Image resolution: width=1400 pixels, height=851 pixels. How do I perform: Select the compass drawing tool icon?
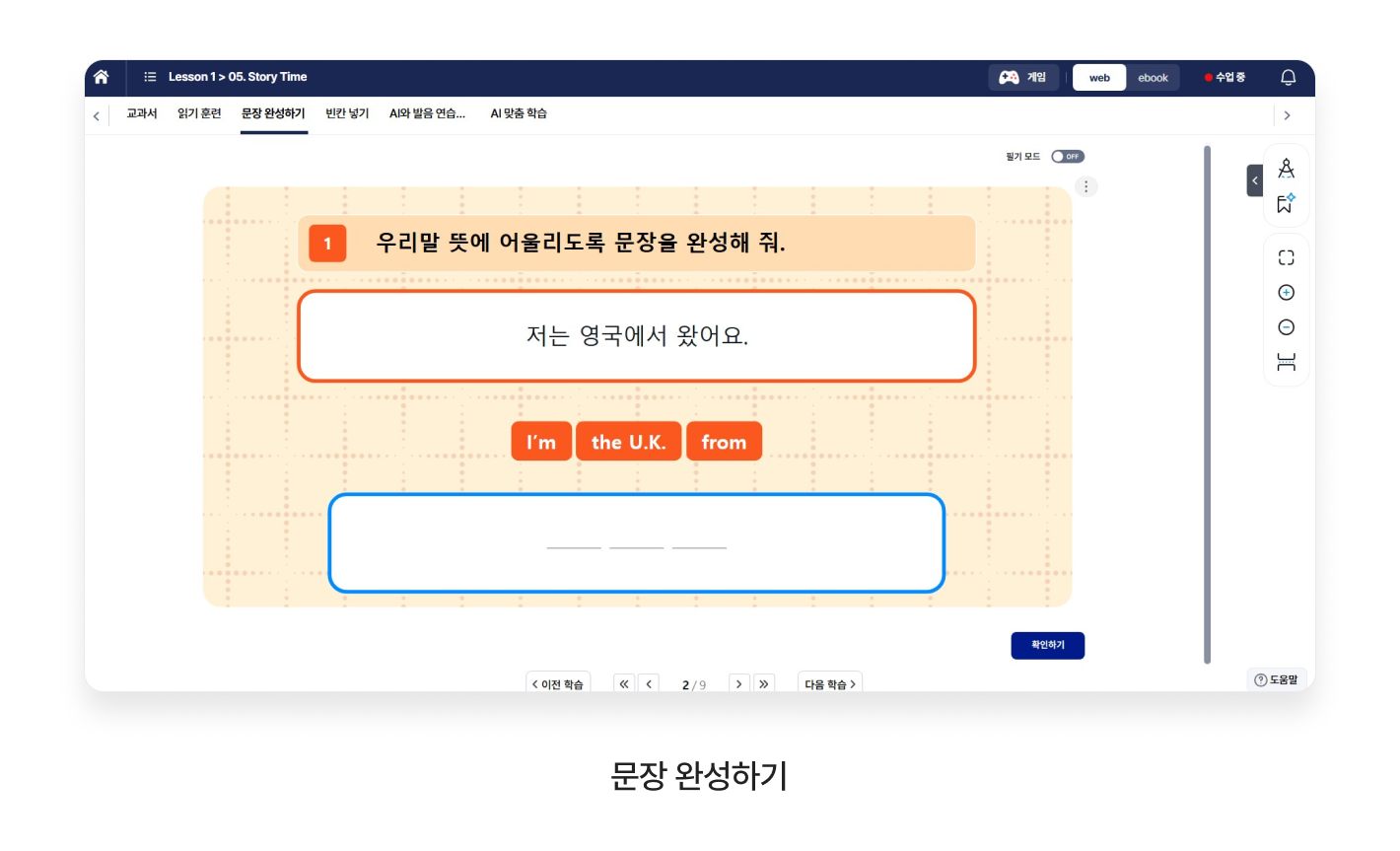(x=1286, y=169)
